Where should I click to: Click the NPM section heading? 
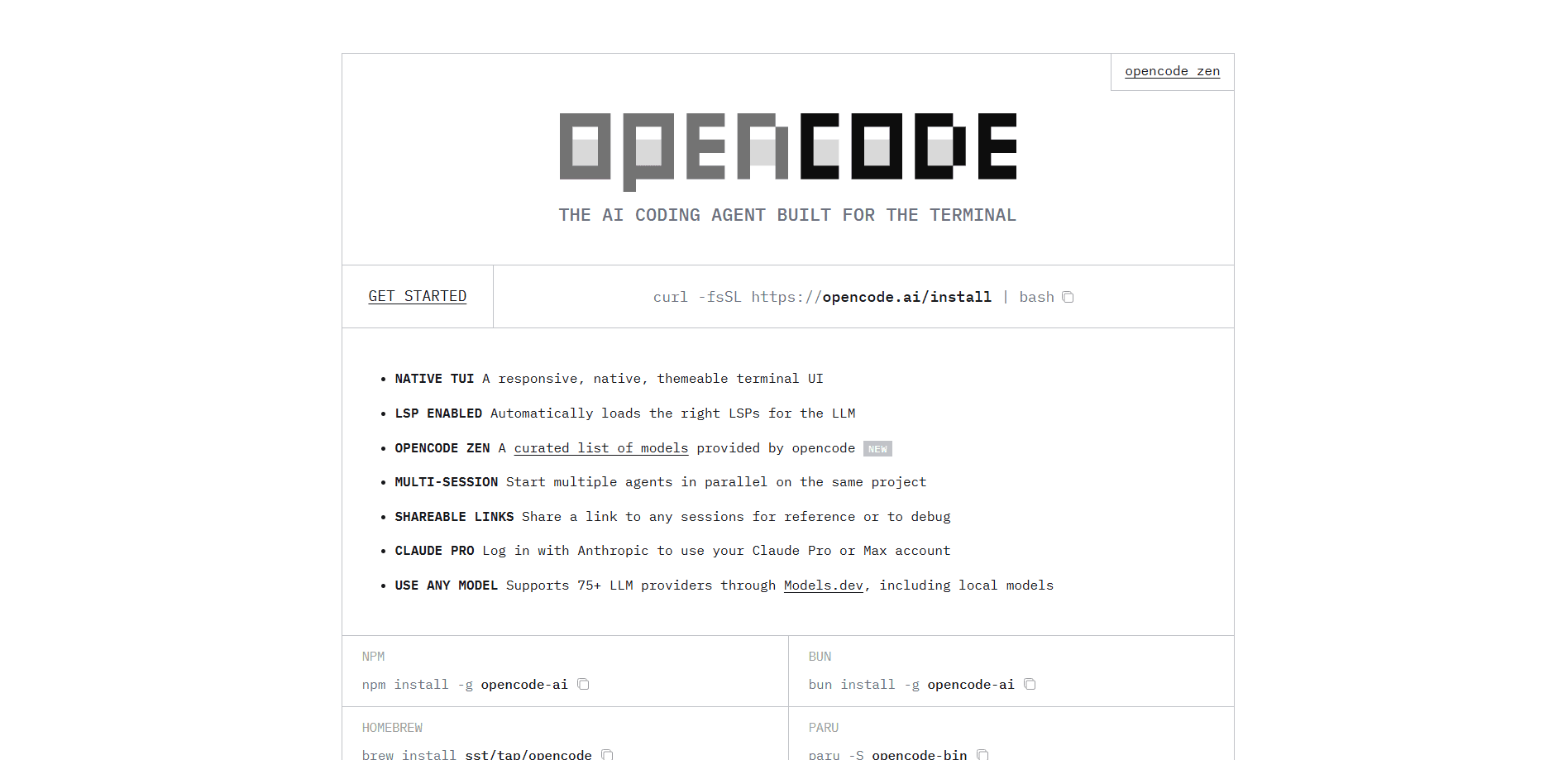coord(373,657)
